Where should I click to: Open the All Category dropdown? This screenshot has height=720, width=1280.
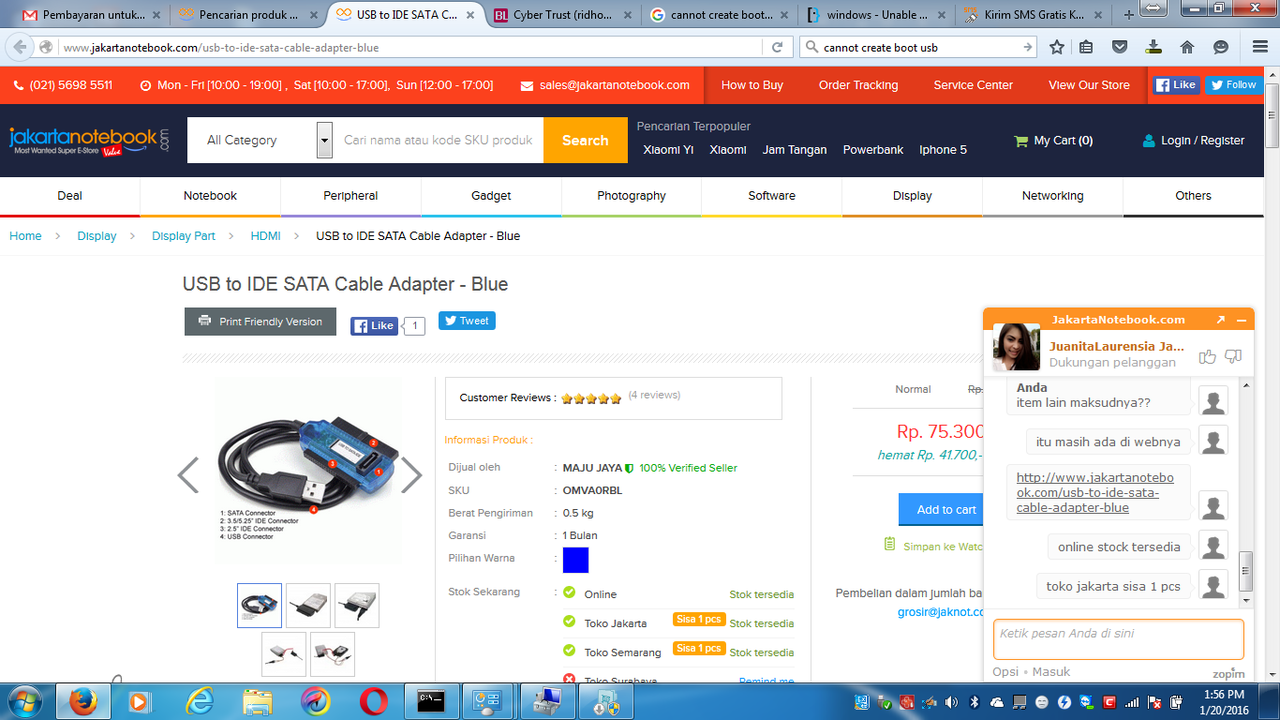[x=260, y=140]
